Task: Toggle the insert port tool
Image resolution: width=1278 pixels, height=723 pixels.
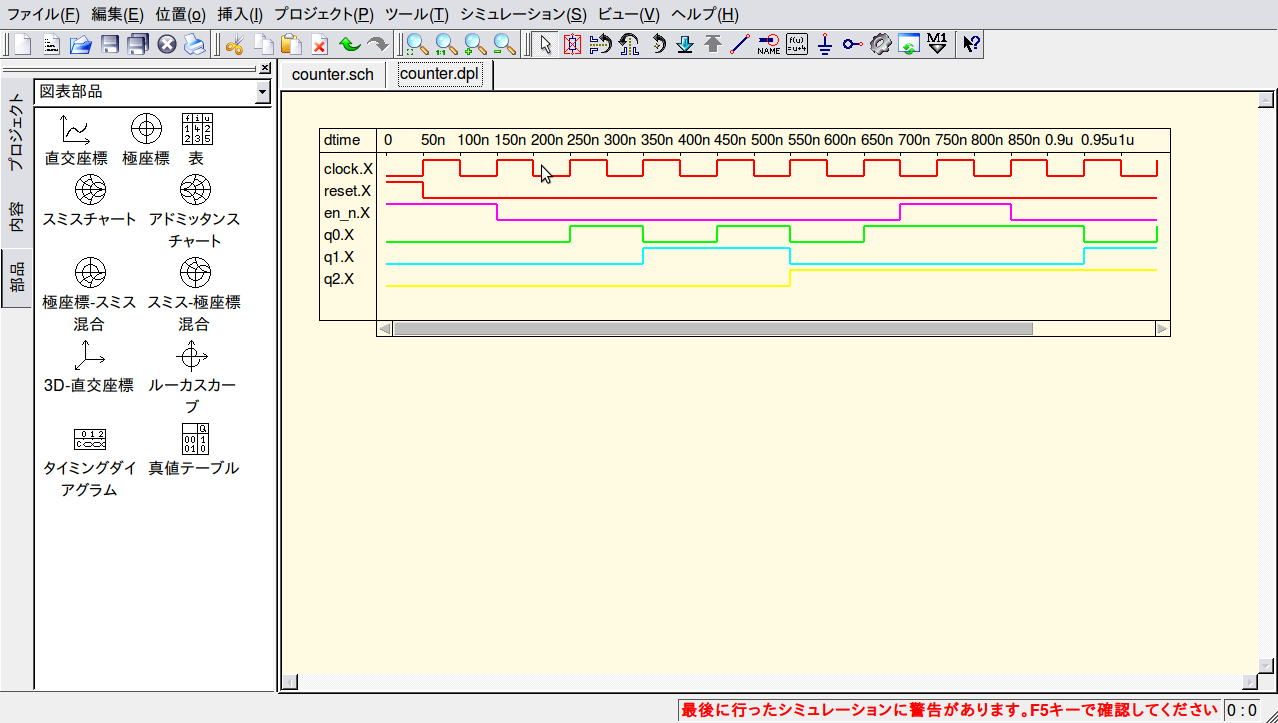Action: (852, 44)
